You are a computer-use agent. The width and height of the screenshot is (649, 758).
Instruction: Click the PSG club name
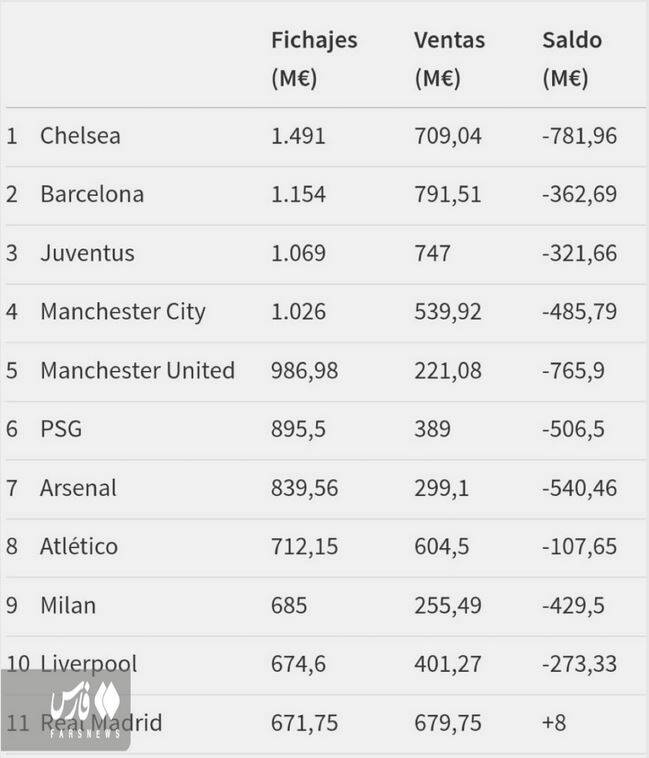[x=61, y=430]
